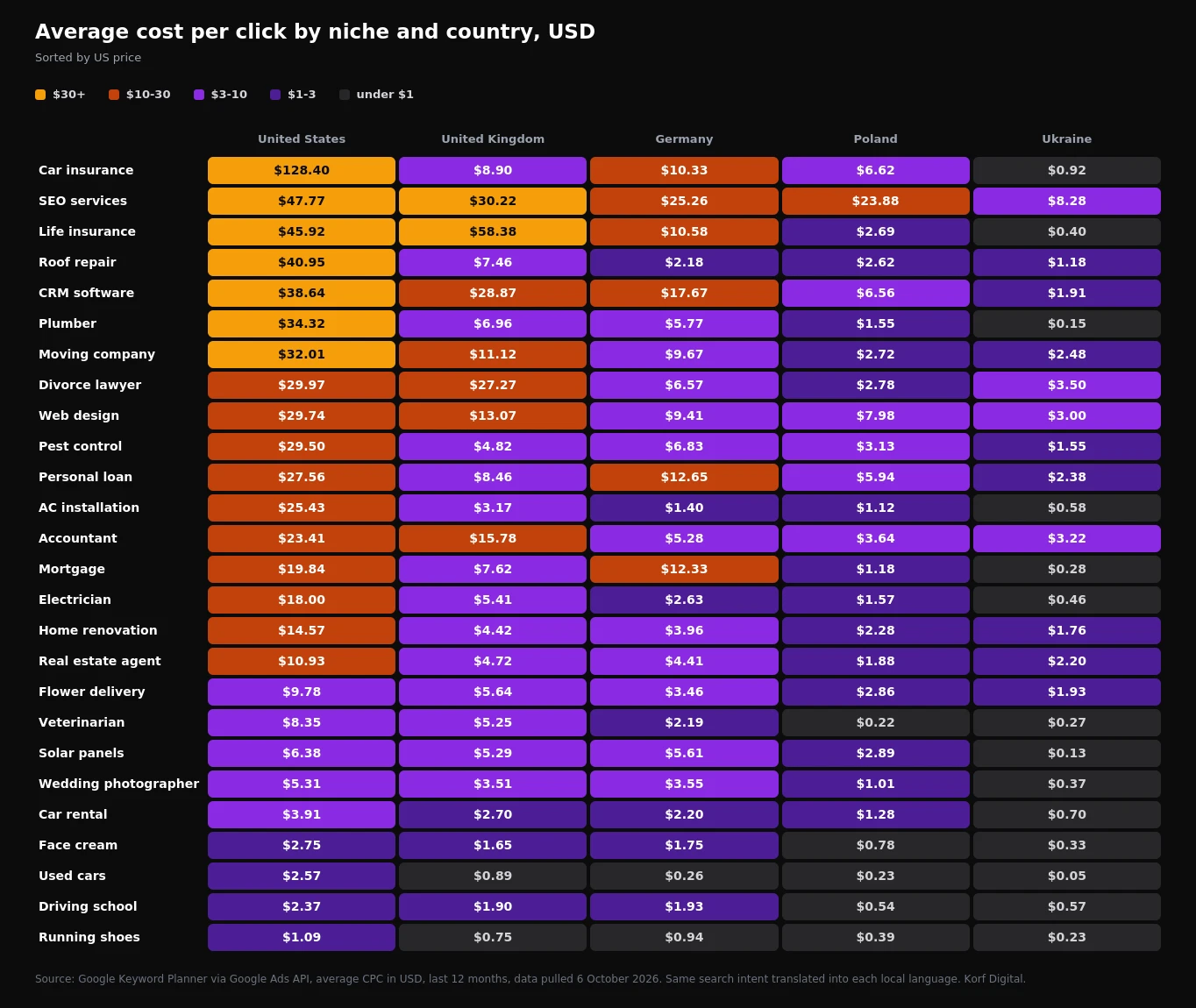1196x1008 pixels.
Task: Click the Ukraine column header
Action: click(1067, 139)
